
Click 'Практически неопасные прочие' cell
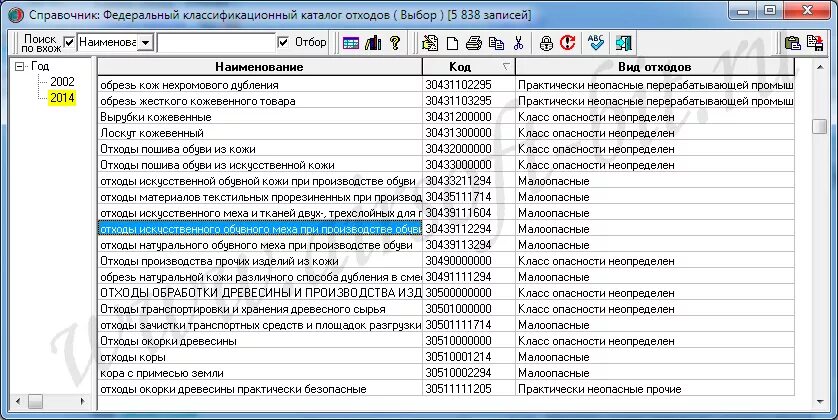(655, 389)
